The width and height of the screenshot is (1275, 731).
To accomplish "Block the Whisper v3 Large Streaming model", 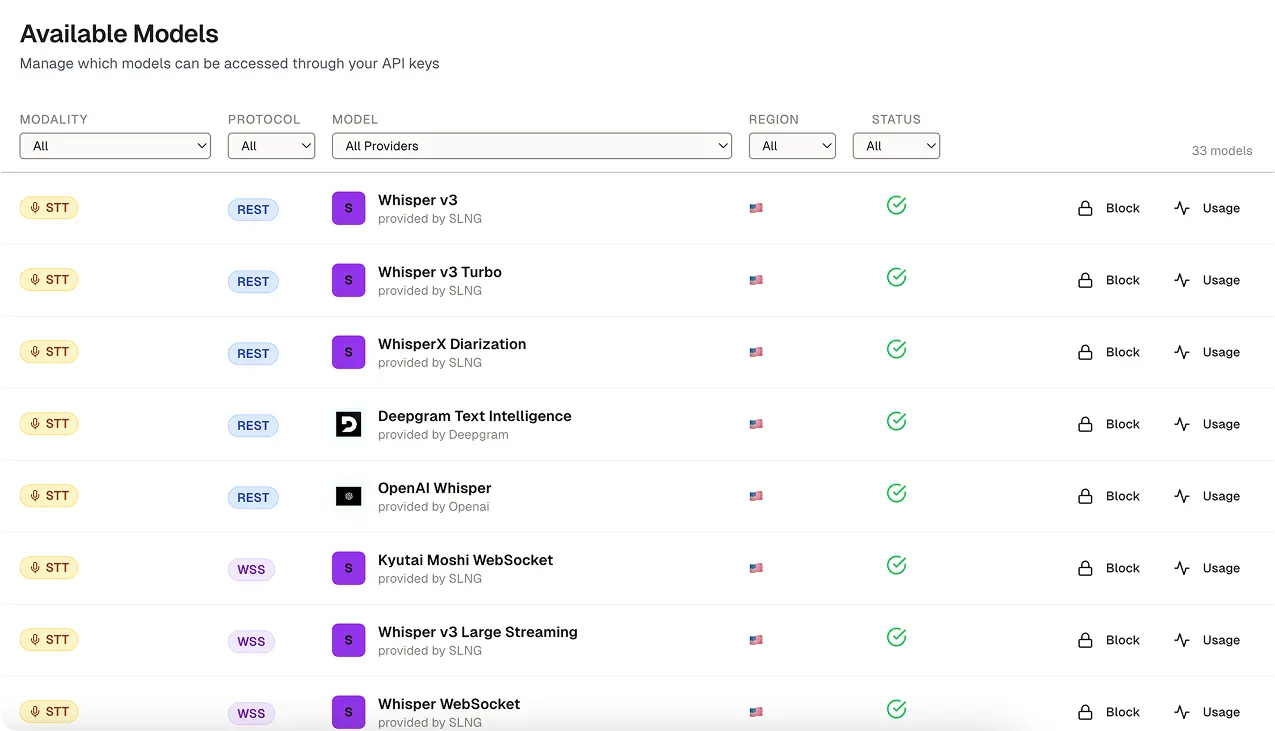I will pos(1109,640).
